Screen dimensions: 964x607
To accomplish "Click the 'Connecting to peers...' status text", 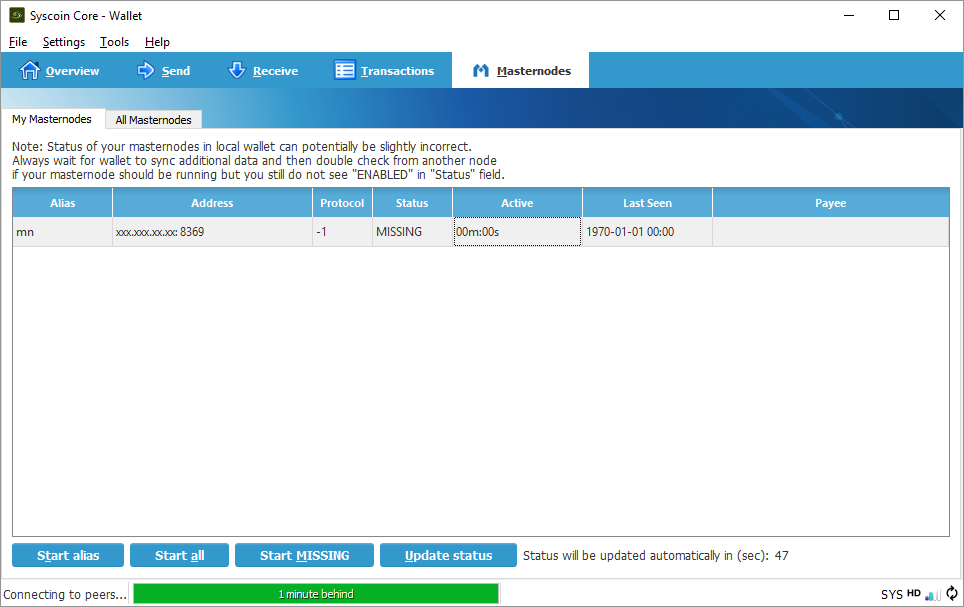I will point(65,594).
